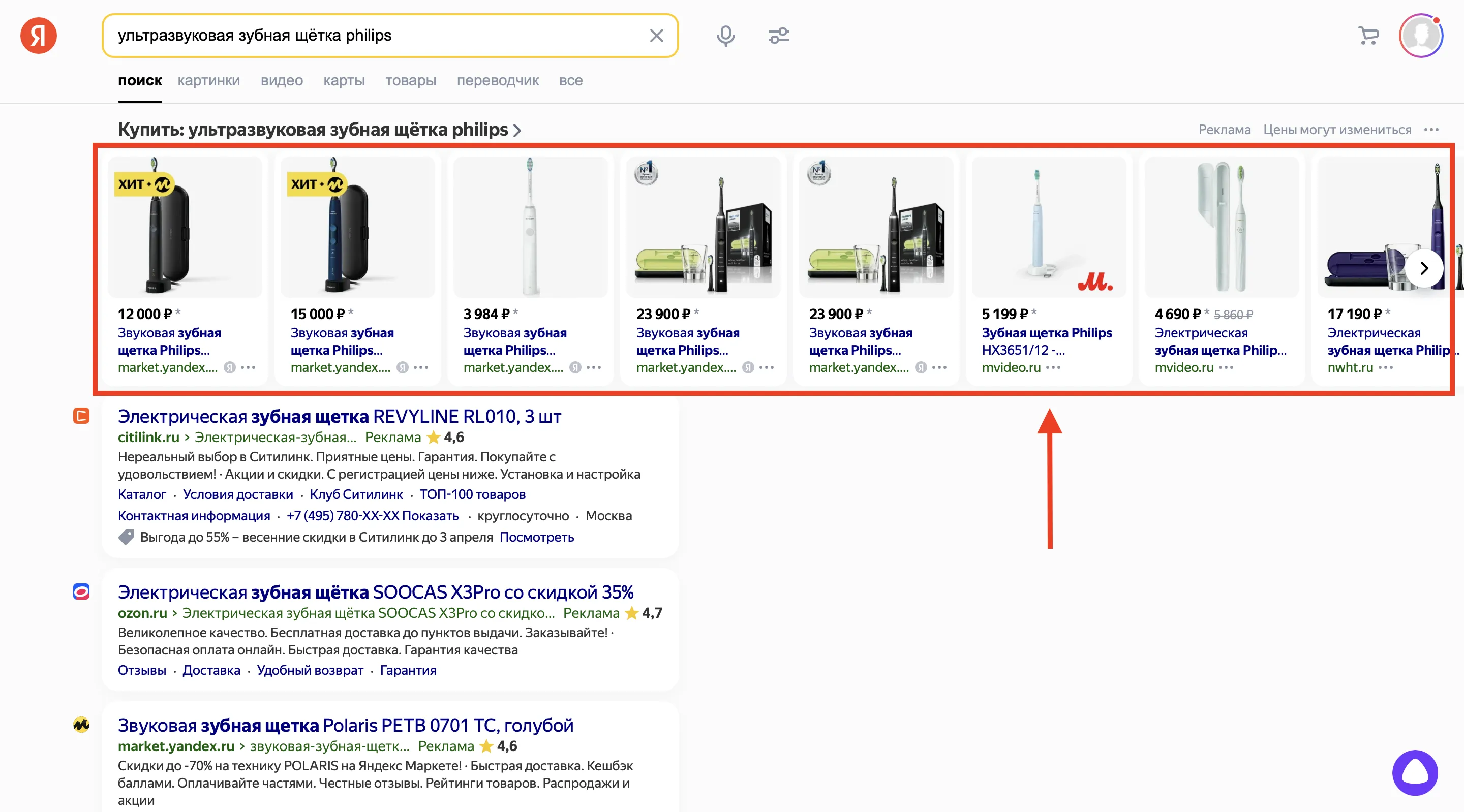
Task: Expand 'Купить: ультразвуковая зубная щётка philips' heading chevron
Action: coord(517,131)
